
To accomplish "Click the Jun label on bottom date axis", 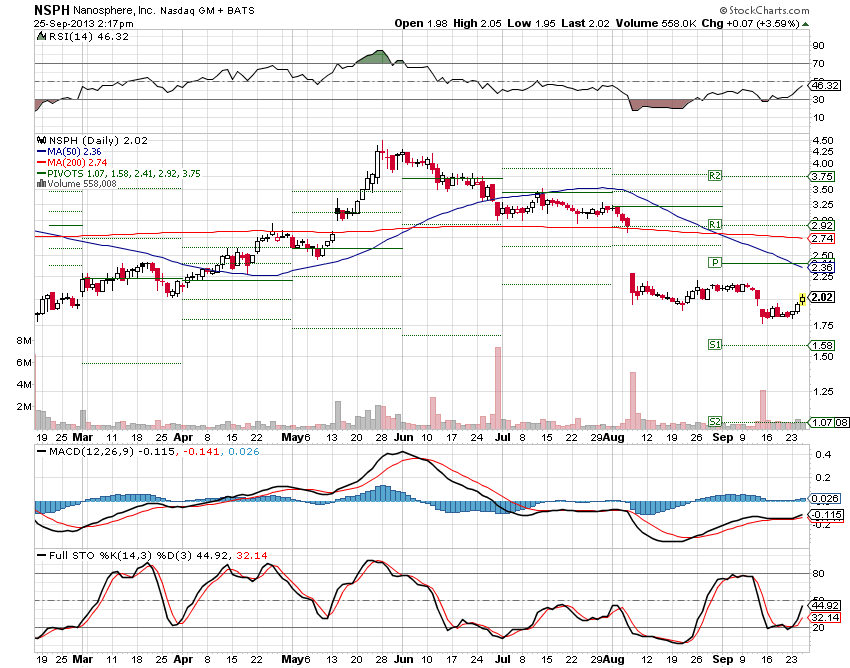I will coord(403,659).
